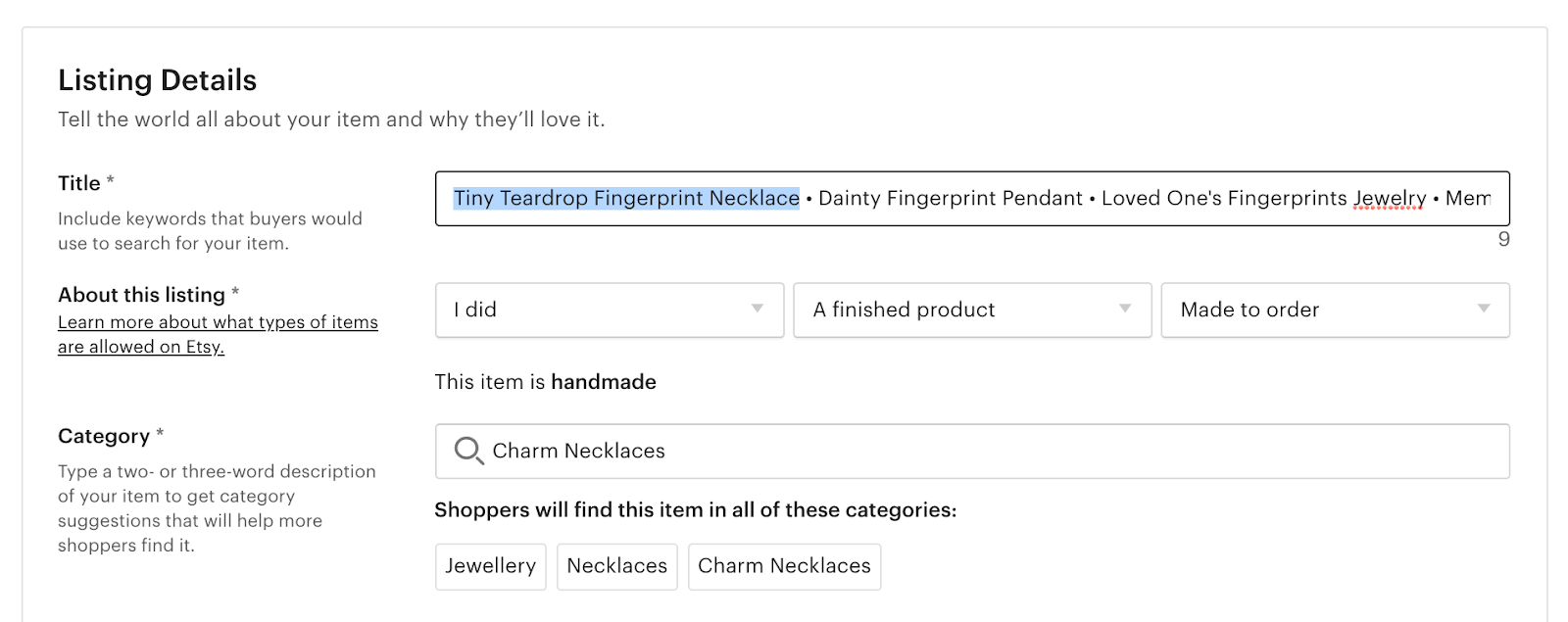Click the arrow icon on 'I did' dropdown

point(758,309)
